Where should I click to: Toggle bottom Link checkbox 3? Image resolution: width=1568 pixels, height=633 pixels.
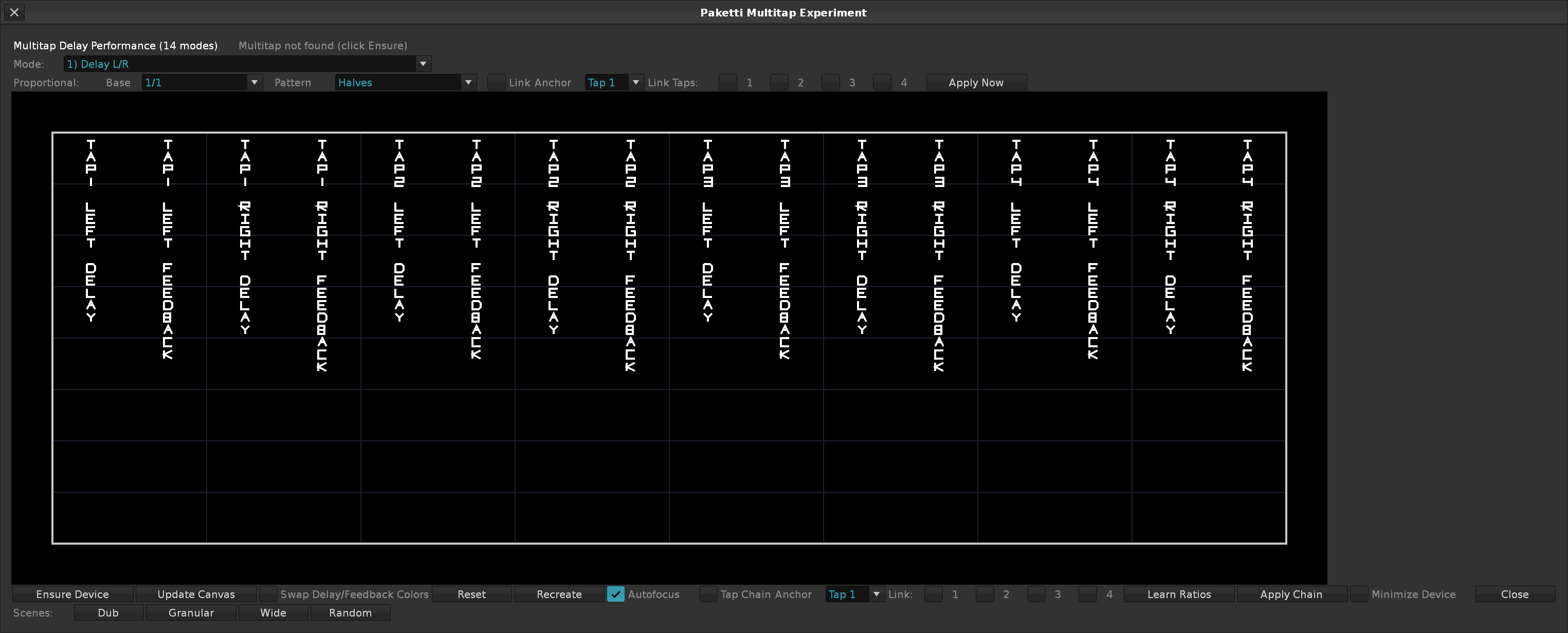(1036, 594)
